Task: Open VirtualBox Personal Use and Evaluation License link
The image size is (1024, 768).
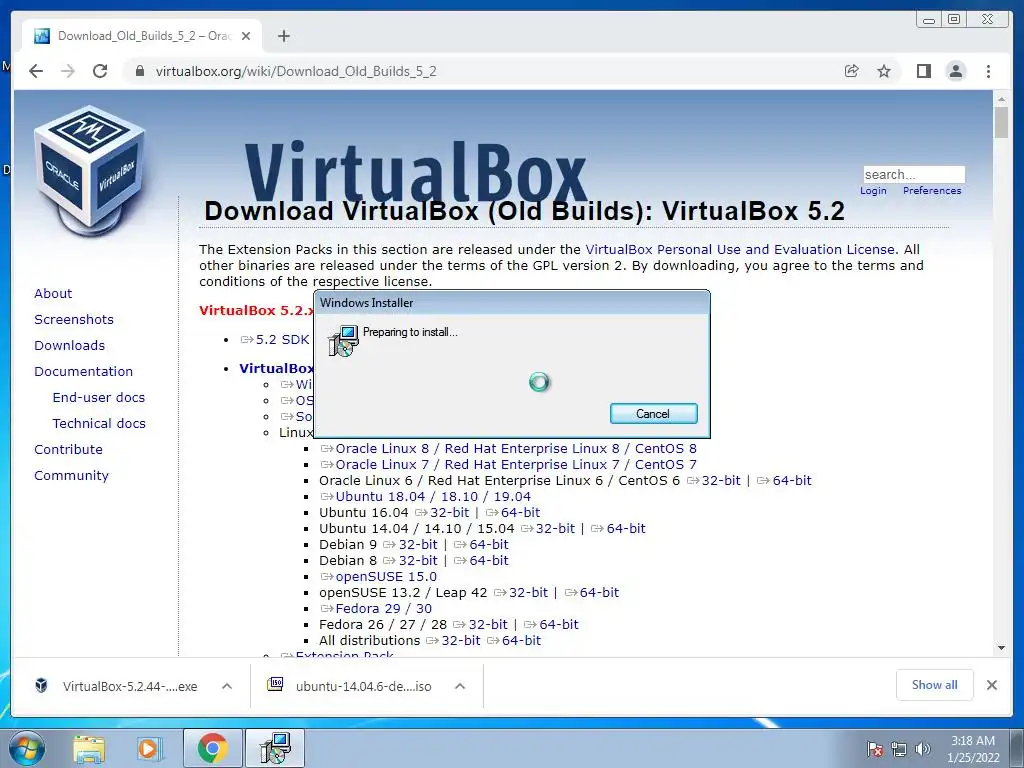Action: coord(740,249)
